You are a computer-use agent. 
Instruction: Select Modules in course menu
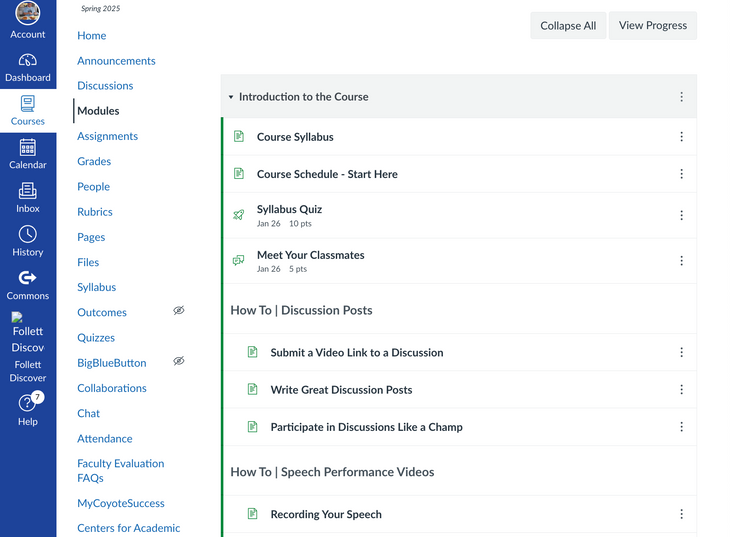pyautogui.click(x=98, y=111)
